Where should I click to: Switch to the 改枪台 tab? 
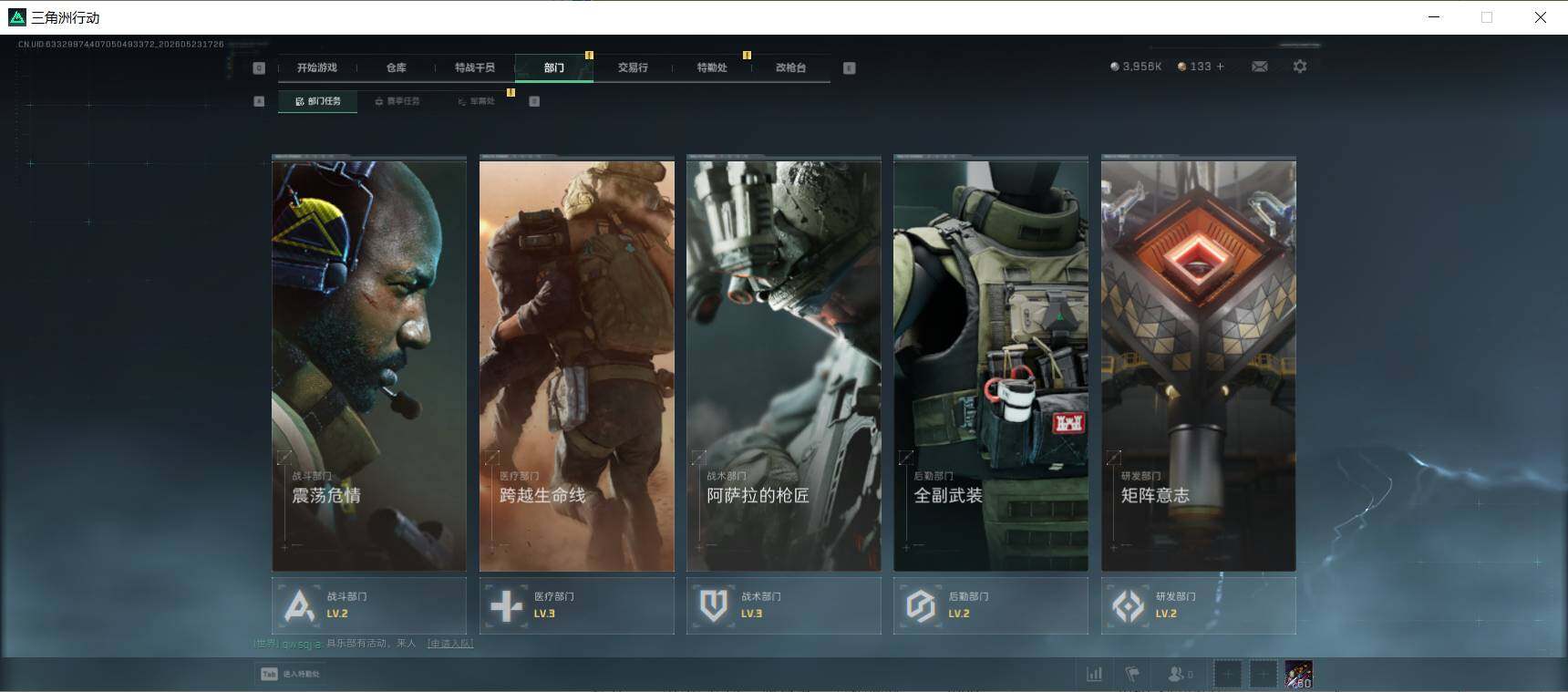[790, 67]
